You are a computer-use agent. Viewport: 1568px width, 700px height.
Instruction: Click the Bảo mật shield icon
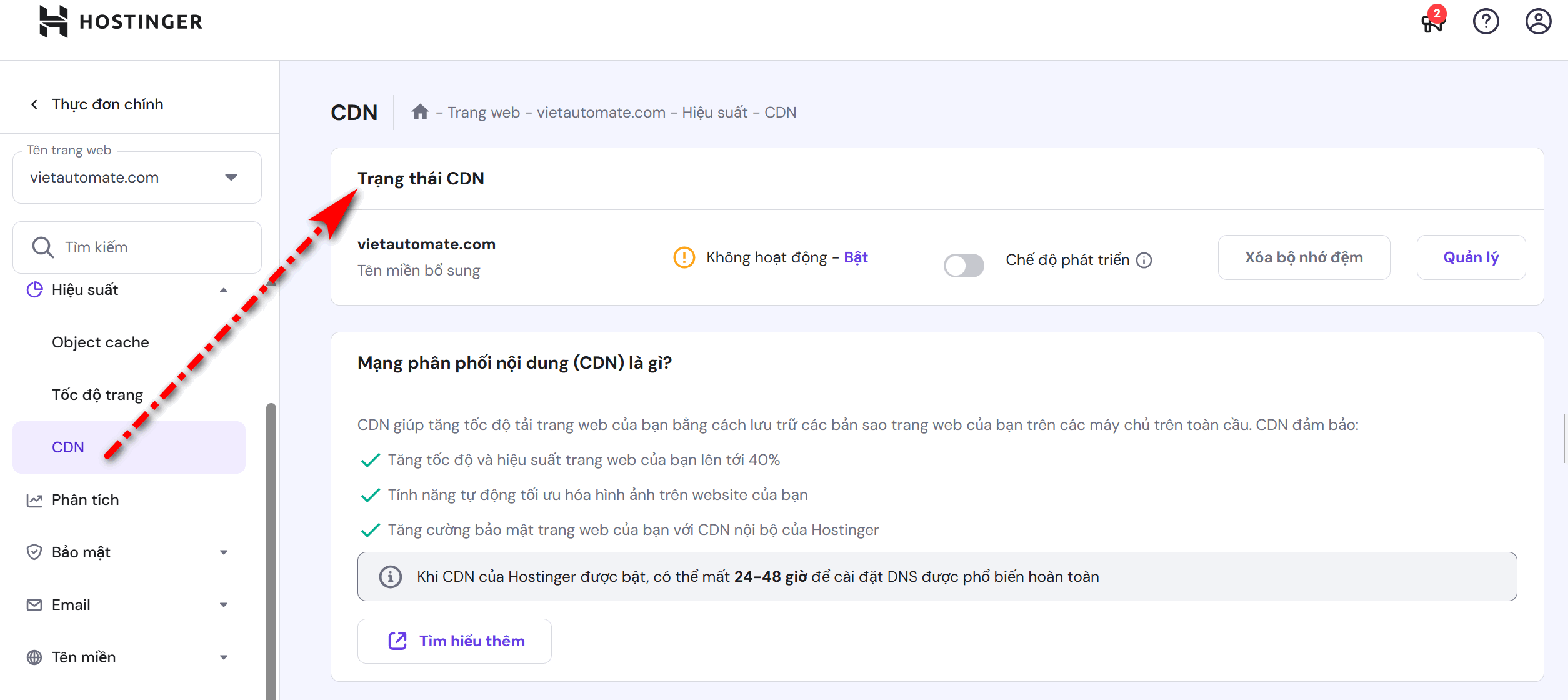tap(34, 552)
